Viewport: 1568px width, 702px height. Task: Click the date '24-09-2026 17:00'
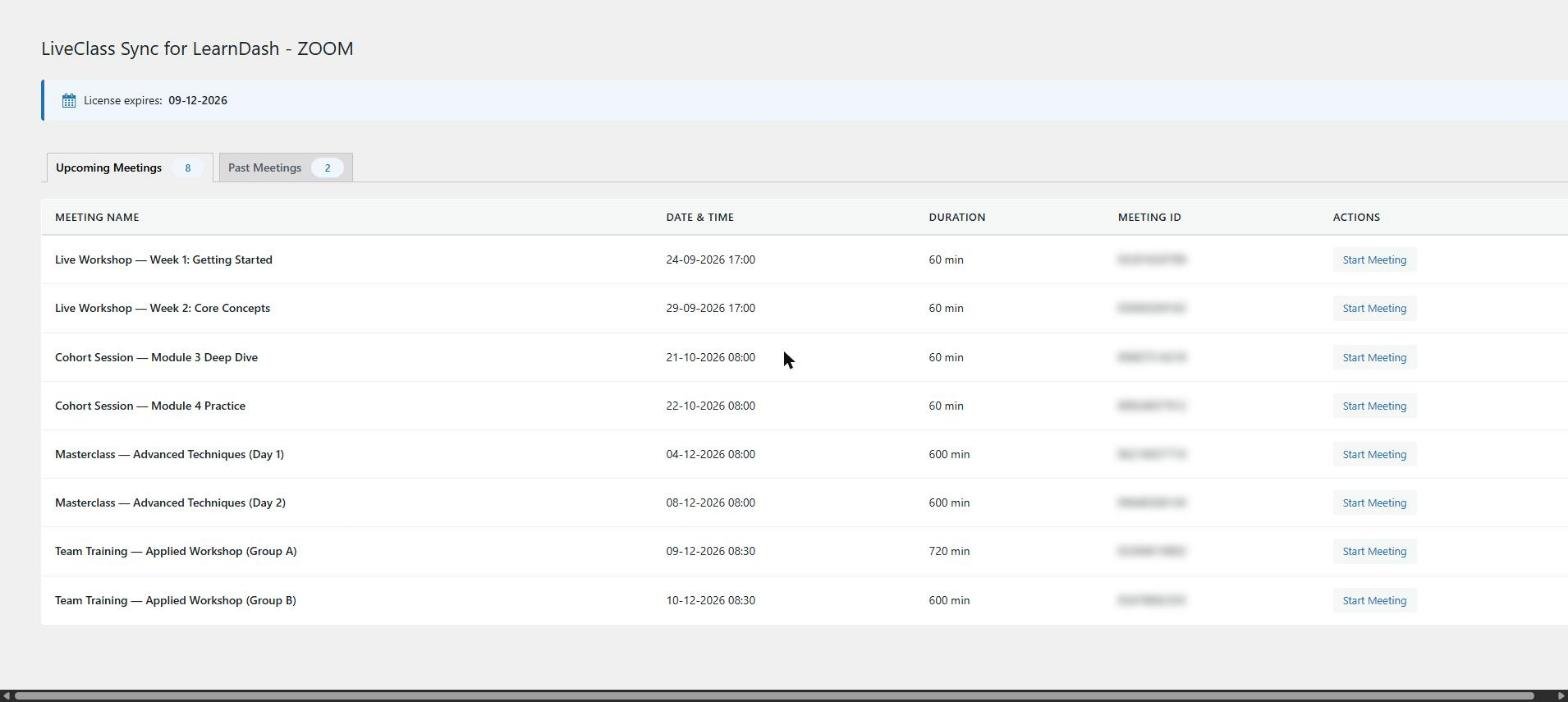710,260
